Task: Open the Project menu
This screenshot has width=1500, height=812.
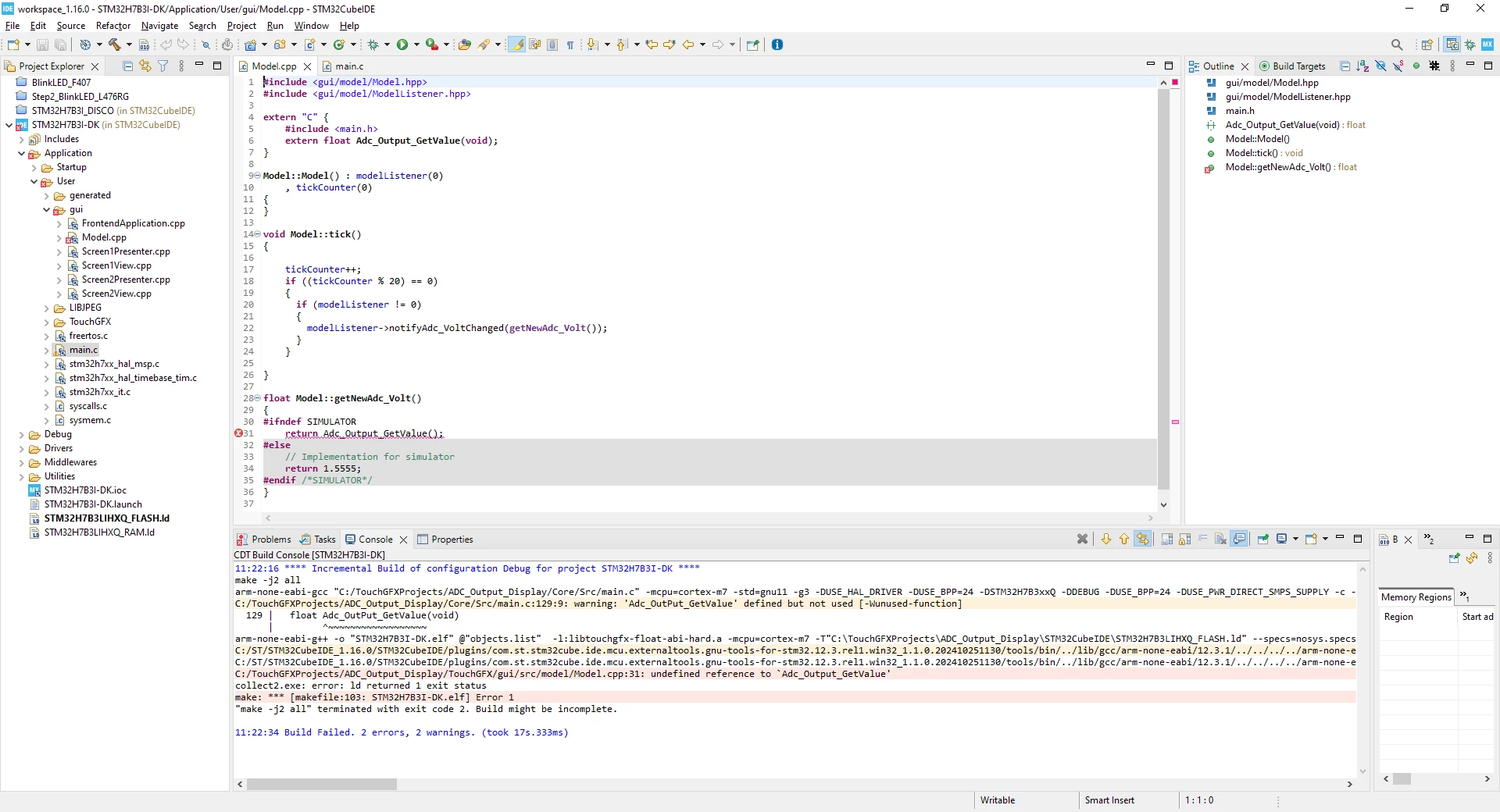Action: tap(241, 26)
